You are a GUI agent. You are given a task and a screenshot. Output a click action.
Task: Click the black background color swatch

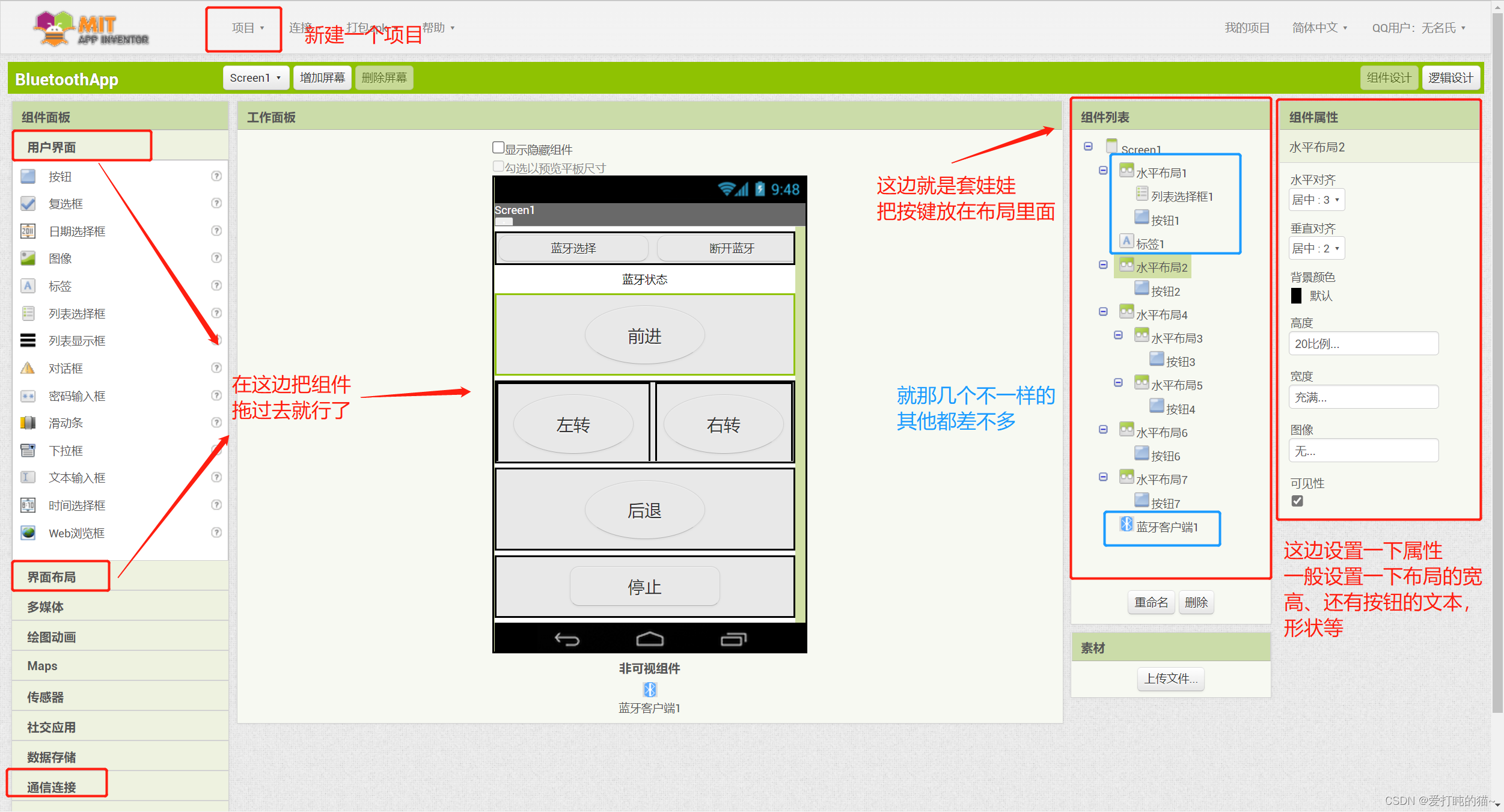coord(1297,296)
